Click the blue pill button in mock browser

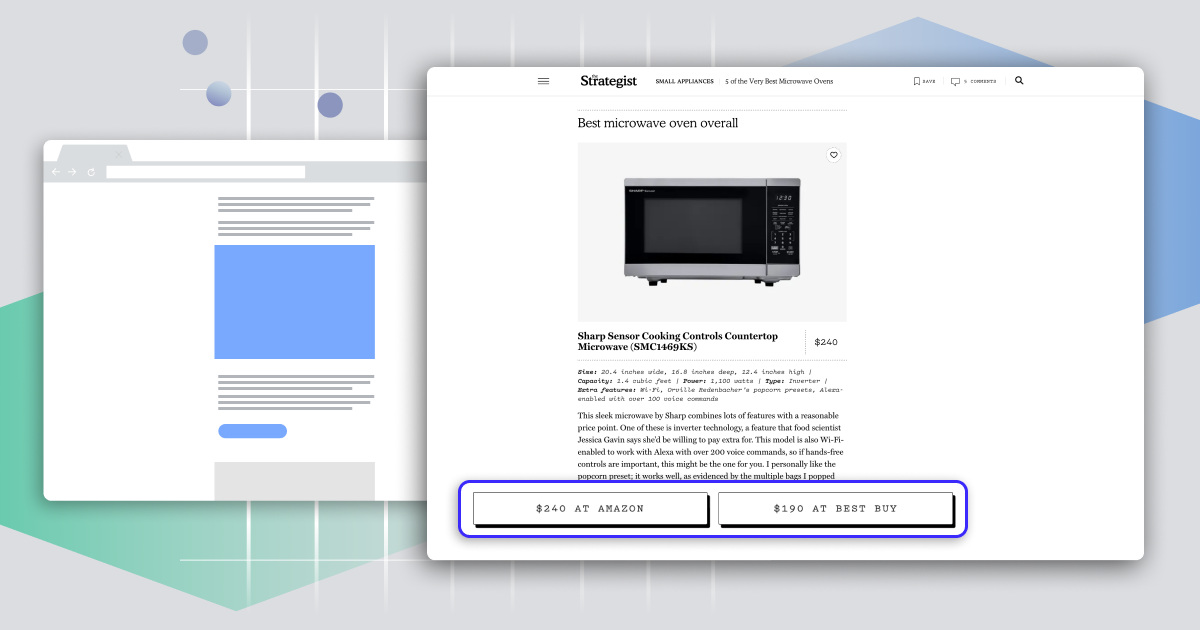pos(253,431)
